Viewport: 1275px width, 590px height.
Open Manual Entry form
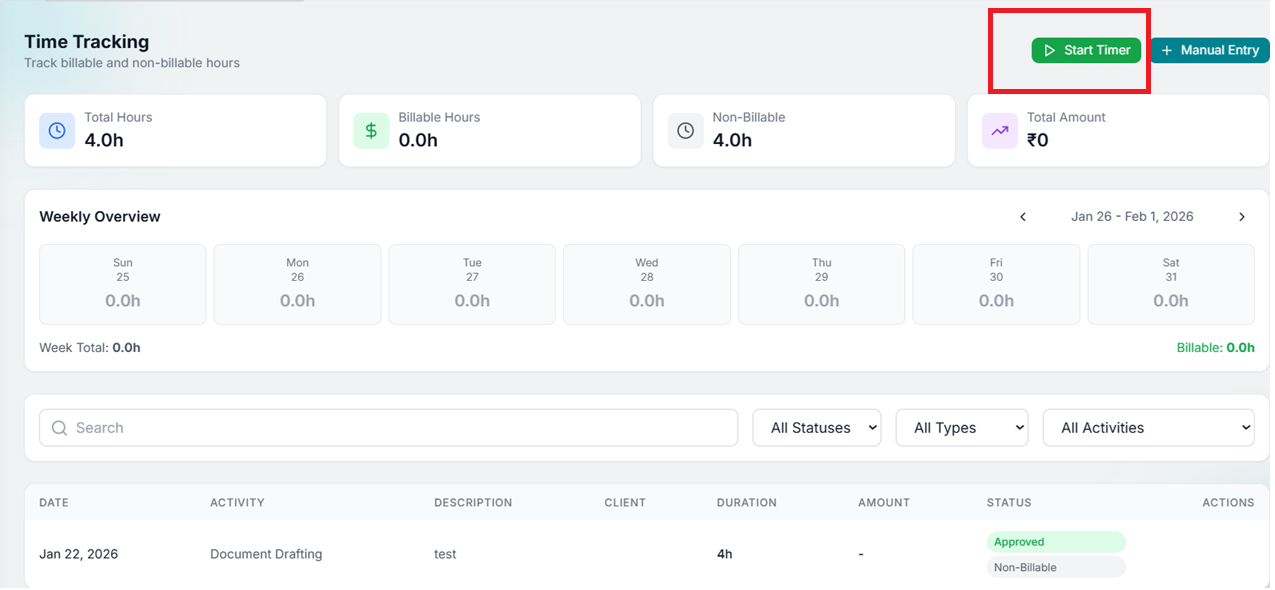pyautogui.click(x=1210, y=50)
